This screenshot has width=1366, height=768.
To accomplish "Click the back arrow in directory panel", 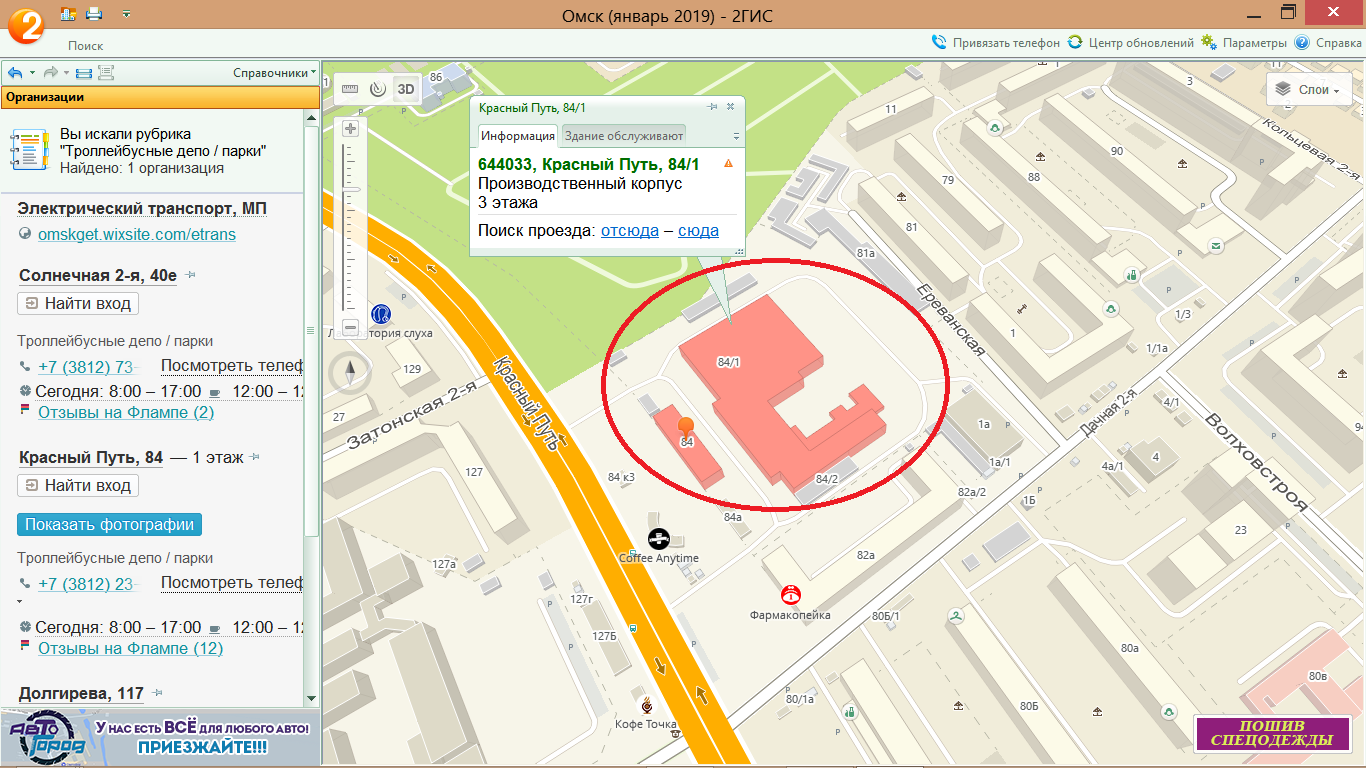I will tap(15, 73).
